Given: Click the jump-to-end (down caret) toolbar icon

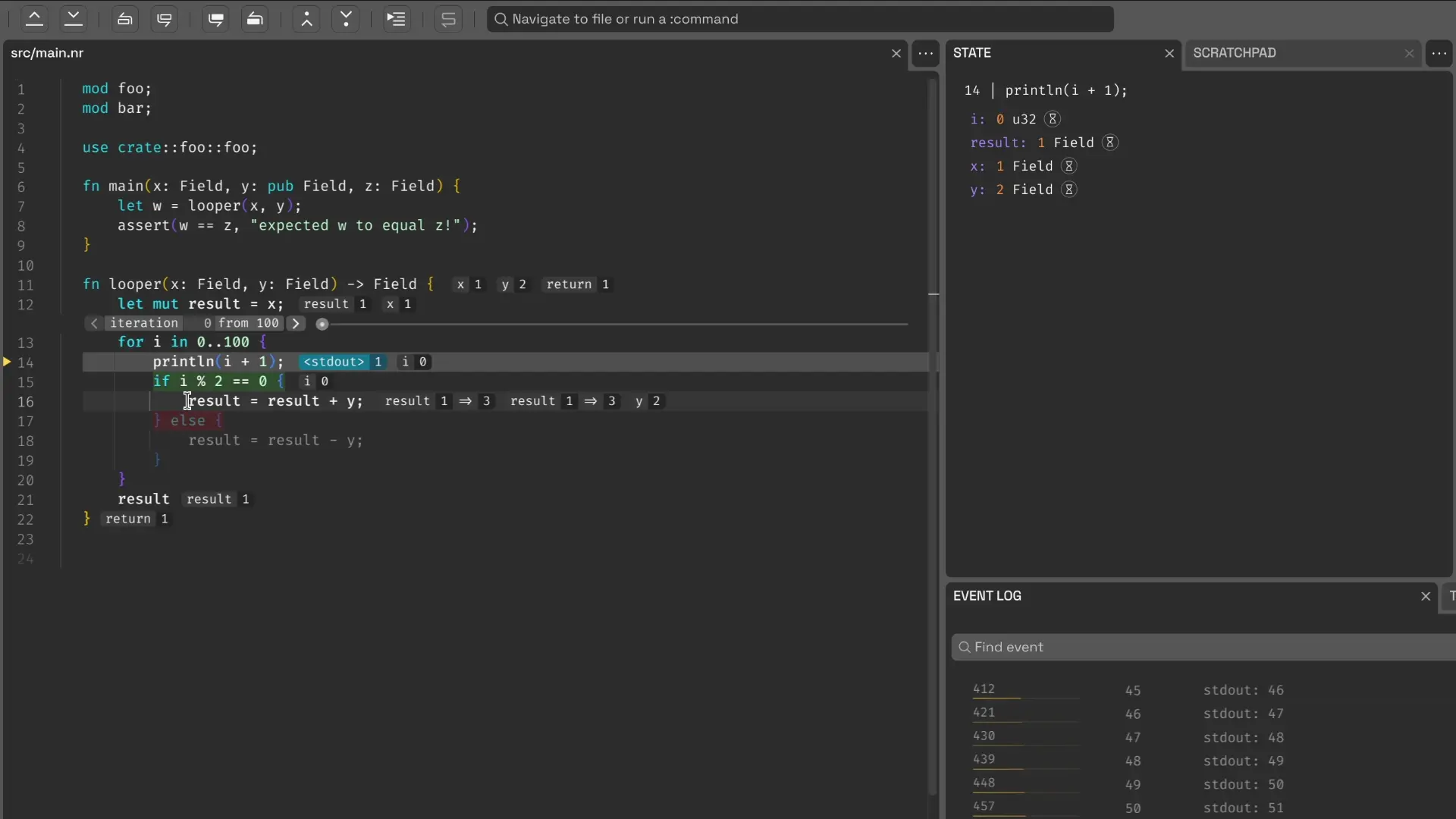Looking at the screenshot, I should (74, 19).
